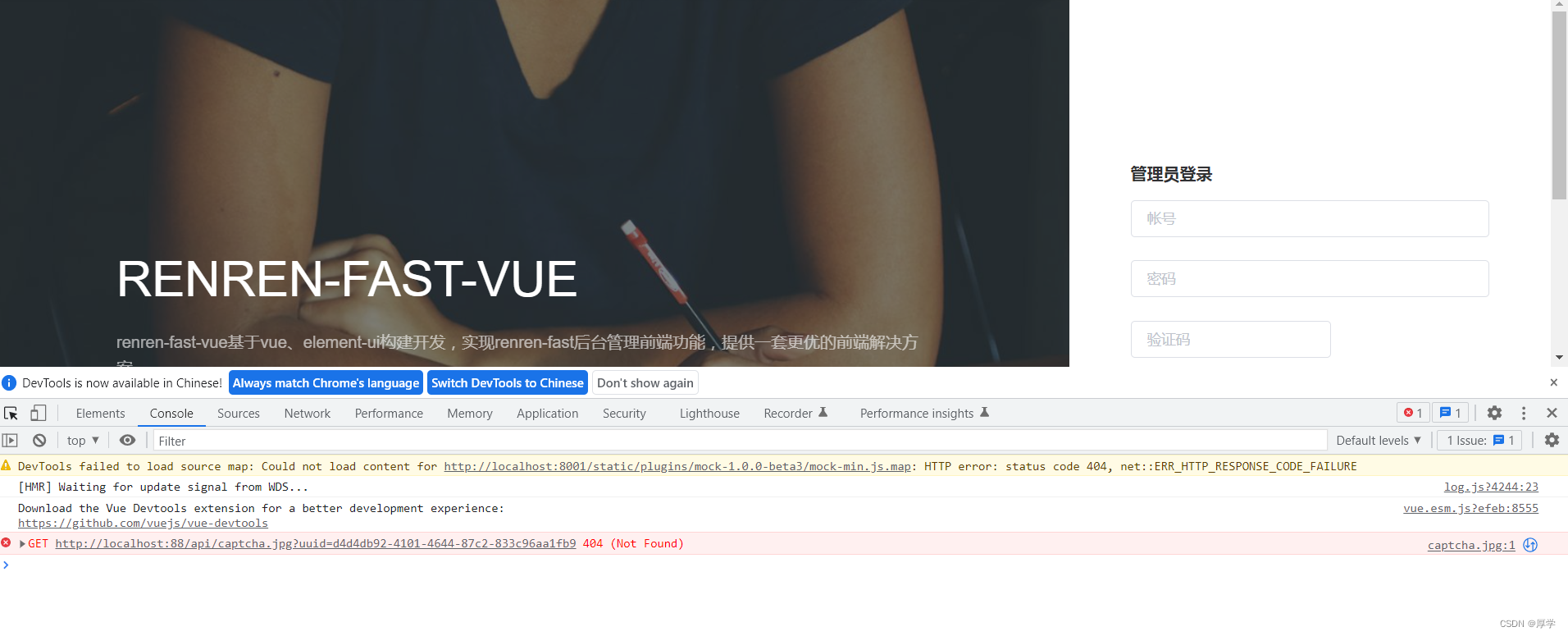Click the page vertical scrollbar thumb
This screenshot has width=1568, height=636.
click(x=1559, y=105)
